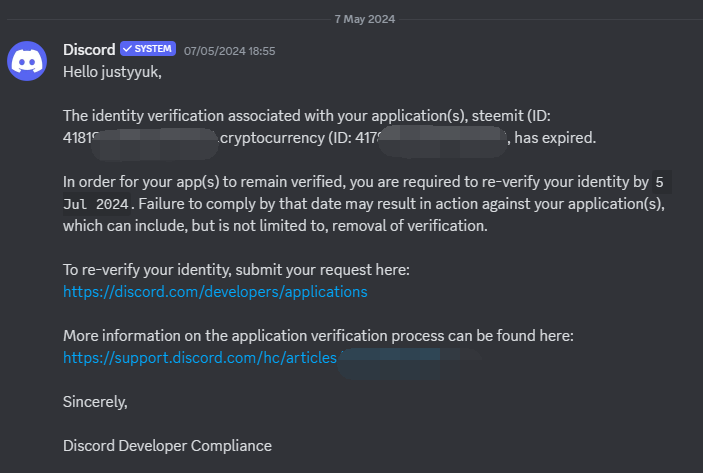Viewport: 703px width, 473px height.
Task: Click the SYSTEM badge label
Action: tap(153, 49)
